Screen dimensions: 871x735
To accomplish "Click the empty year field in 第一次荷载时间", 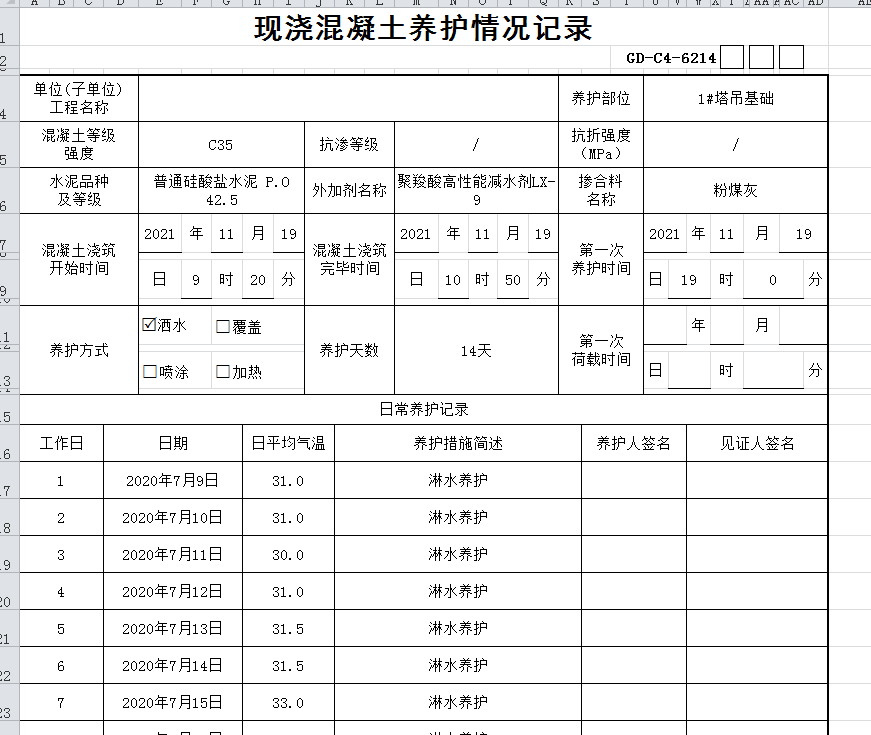I will pos(665,325).
